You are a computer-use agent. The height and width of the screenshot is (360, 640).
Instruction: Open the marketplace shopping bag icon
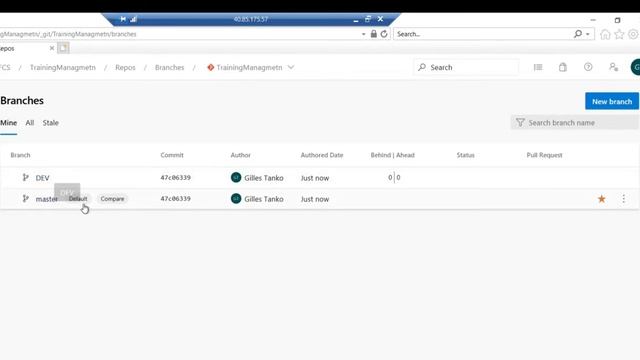click(563, 67)
